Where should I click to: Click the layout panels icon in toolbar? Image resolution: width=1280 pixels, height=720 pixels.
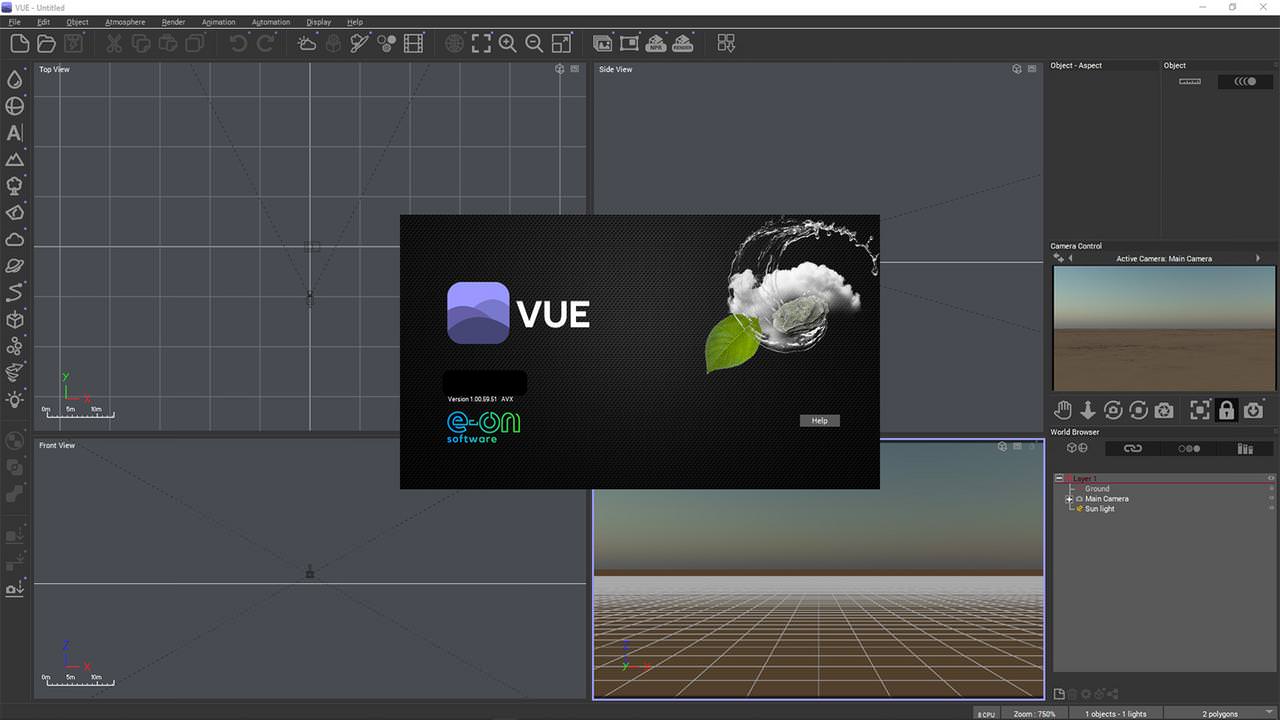(727, 43)
